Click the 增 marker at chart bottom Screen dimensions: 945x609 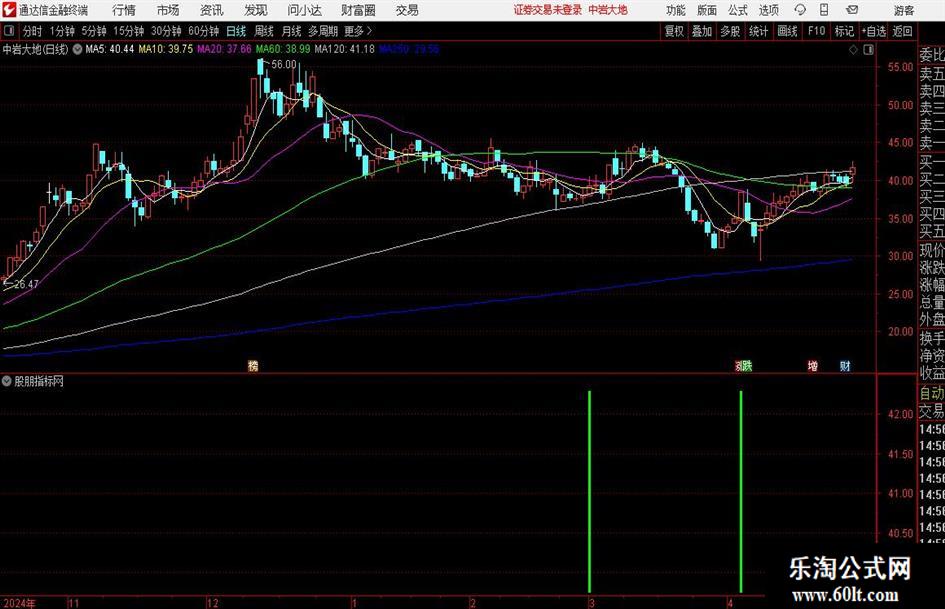click(813, 365)
